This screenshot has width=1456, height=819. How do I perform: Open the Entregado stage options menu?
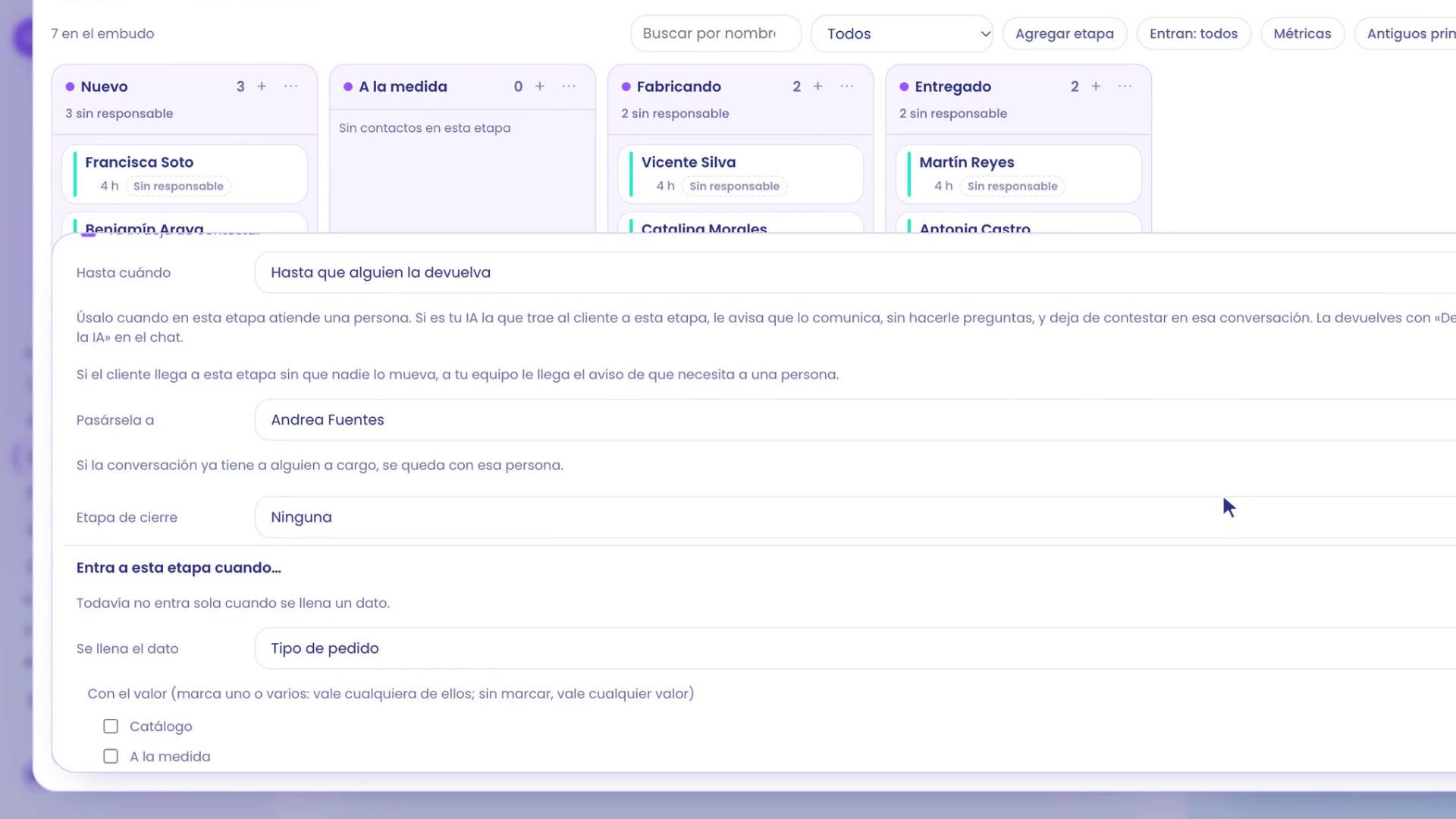coord(1125,86)
